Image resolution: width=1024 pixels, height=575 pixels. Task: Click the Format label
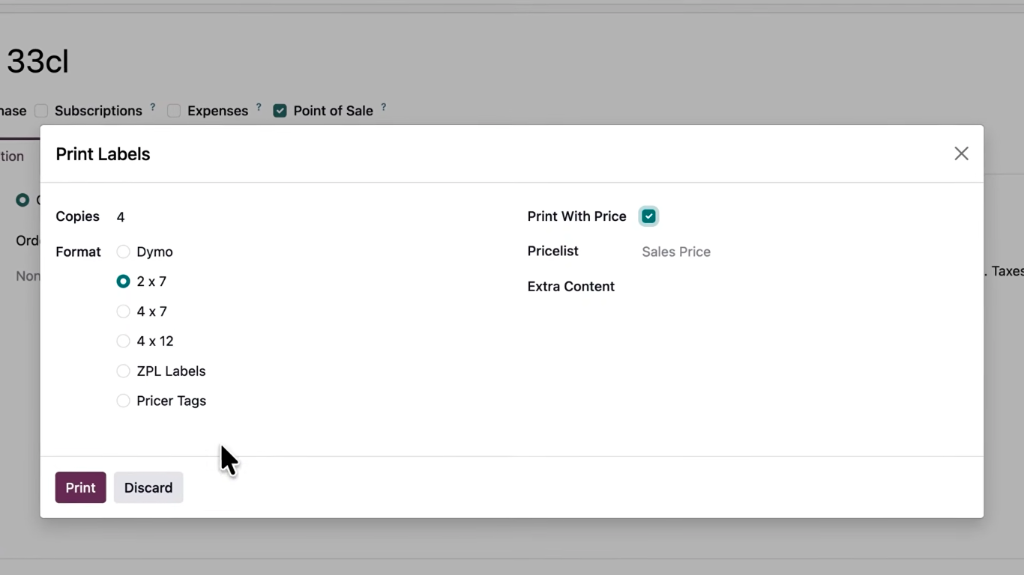pos(78,252)
